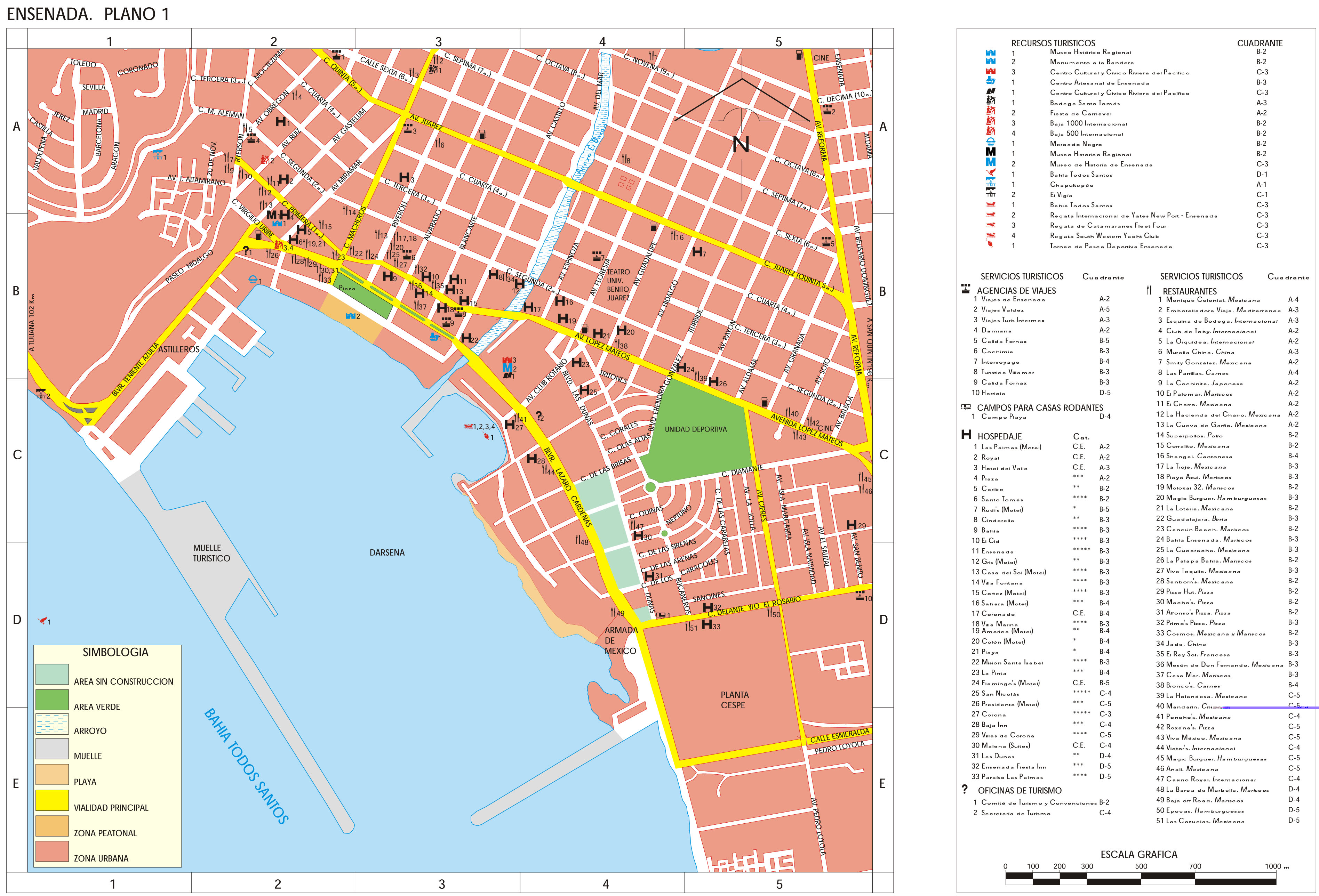This screenshot has width=1319, height=896.
Task: Click the VIALIDAD PRINCIPAL yellow swatch
Action: pos(52,800)
